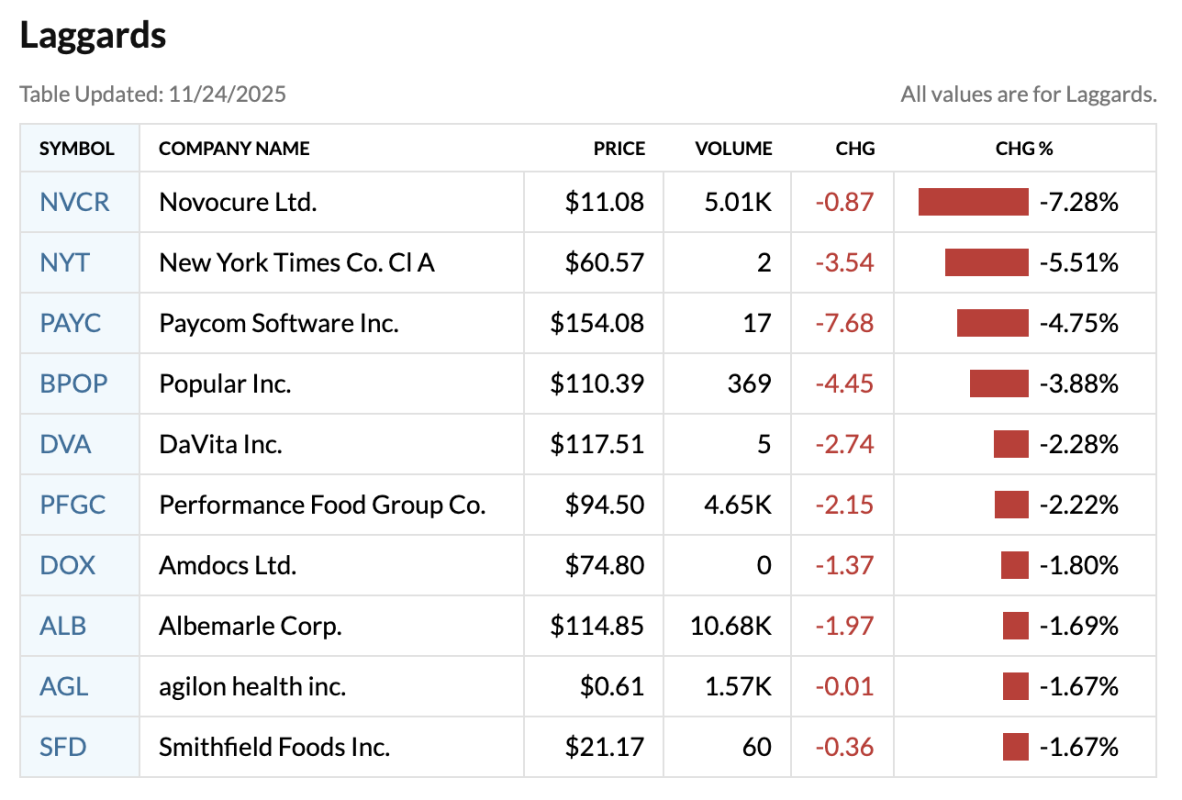Click the Laggards heading

pyautogui.click(x=93, y=36)
